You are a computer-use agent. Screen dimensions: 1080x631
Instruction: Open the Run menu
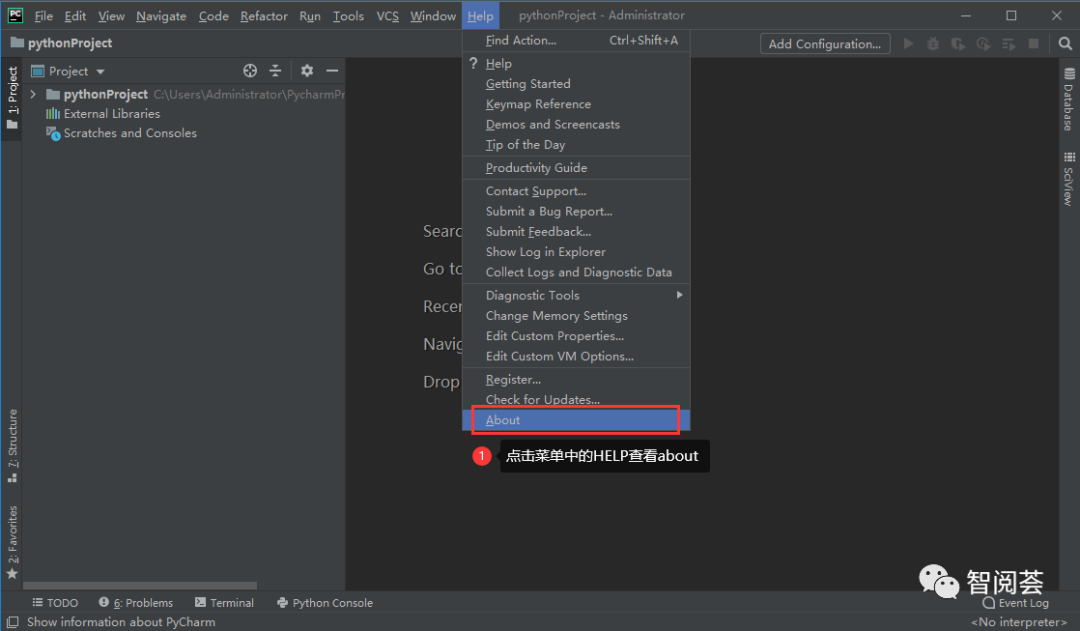coord(310,15)
